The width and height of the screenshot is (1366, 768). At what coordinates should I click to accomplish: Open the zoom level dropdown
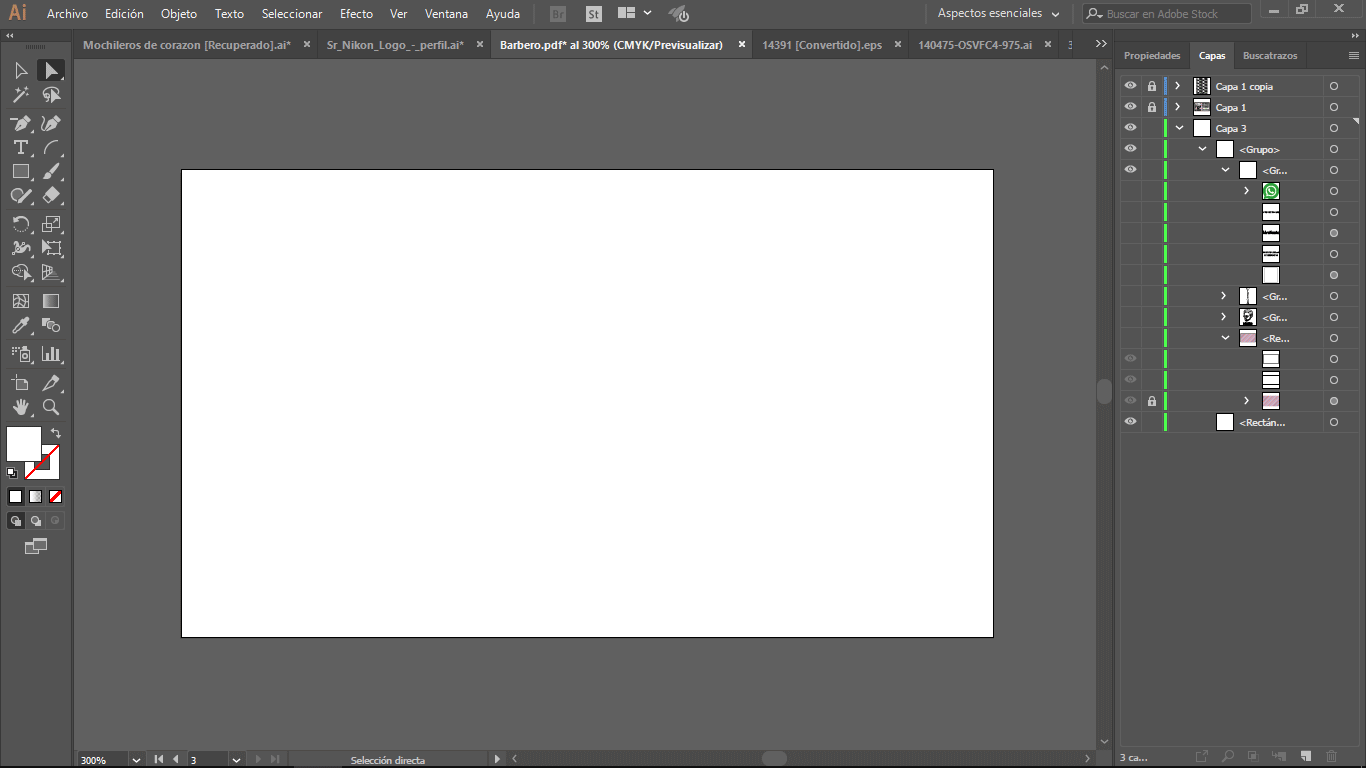coord(136,760)
